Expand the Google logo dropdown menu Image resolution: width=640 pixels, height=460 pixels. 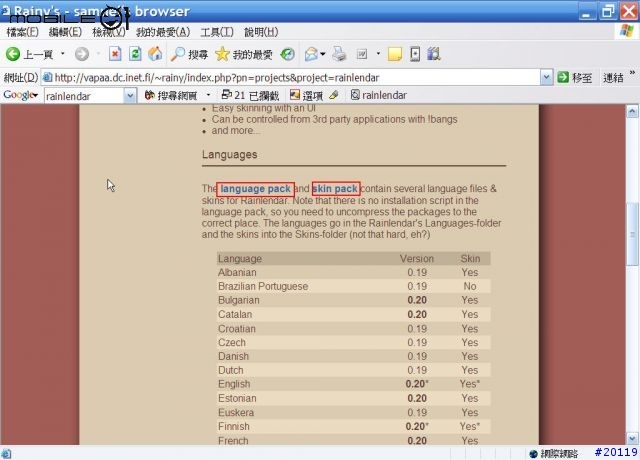tap(36, 96)
